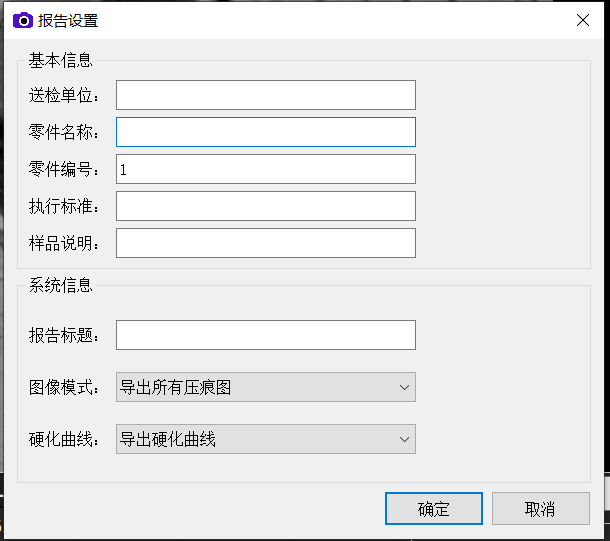The image size is (610, 541).
Task: Focus the 送检单位 text input box
Action: 265,95
